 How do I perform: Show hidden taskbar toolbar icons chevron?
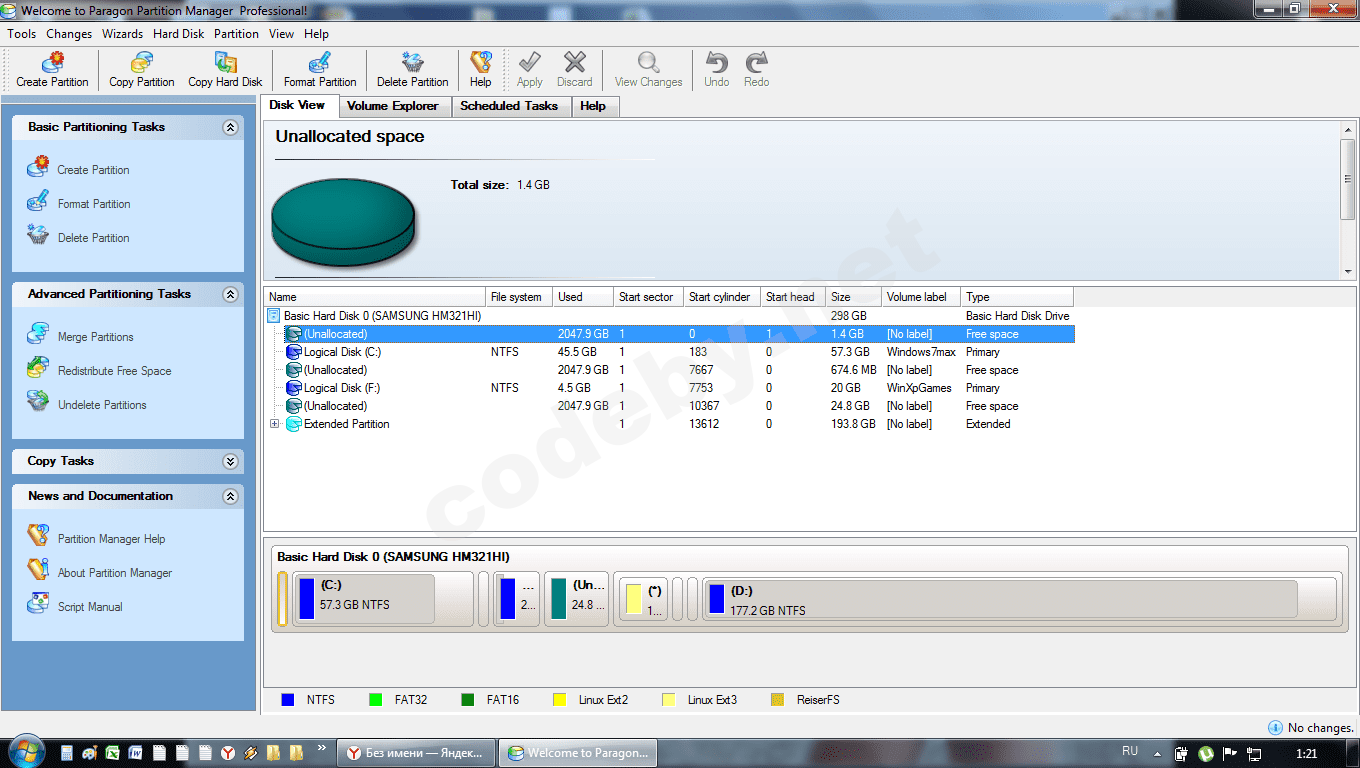(x=321, y=747)
